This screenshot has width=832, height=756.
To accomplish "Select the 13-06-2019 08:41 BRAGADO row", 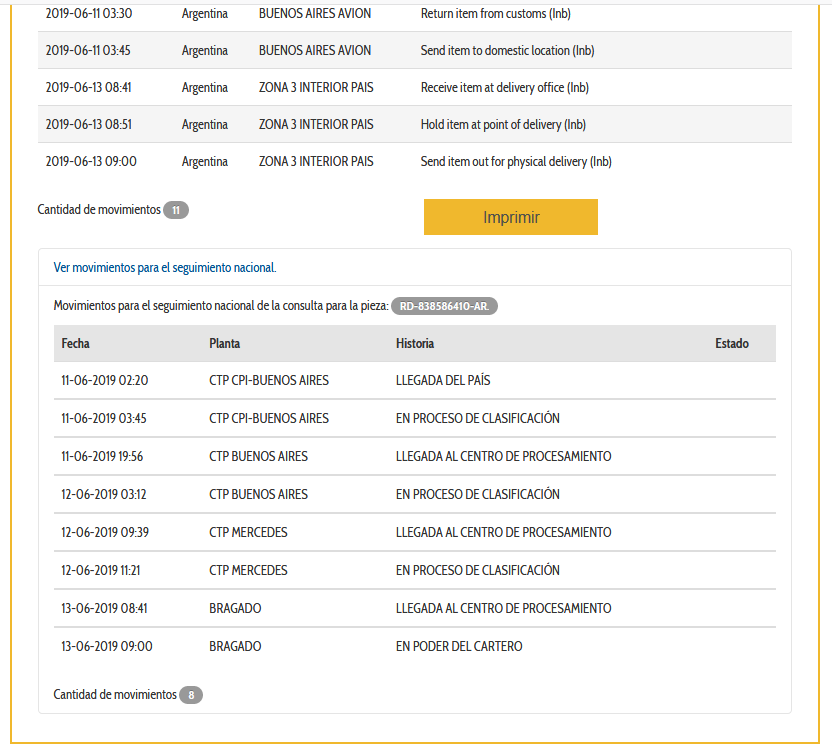I will [414, 608].
